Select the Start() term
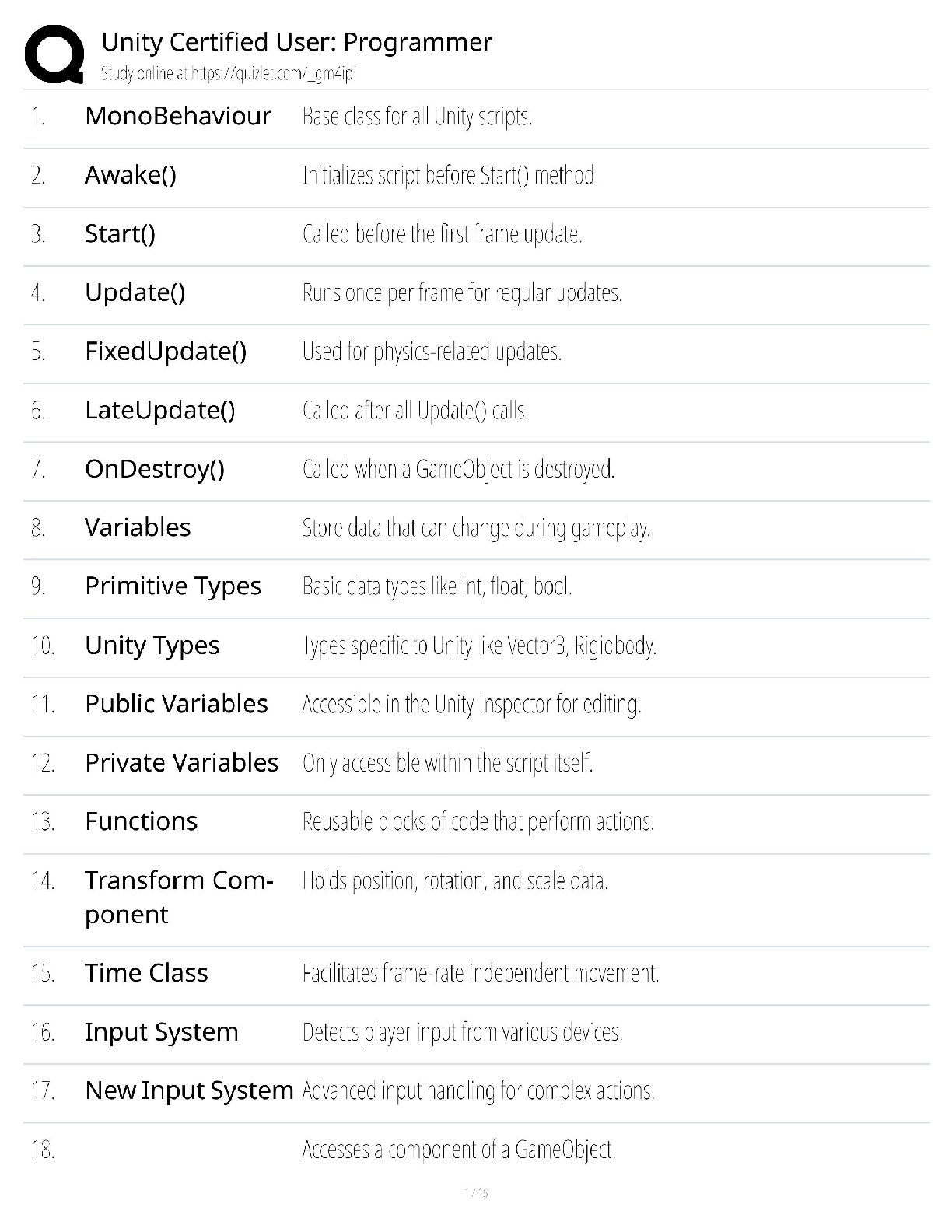 [x=120, y=234]
